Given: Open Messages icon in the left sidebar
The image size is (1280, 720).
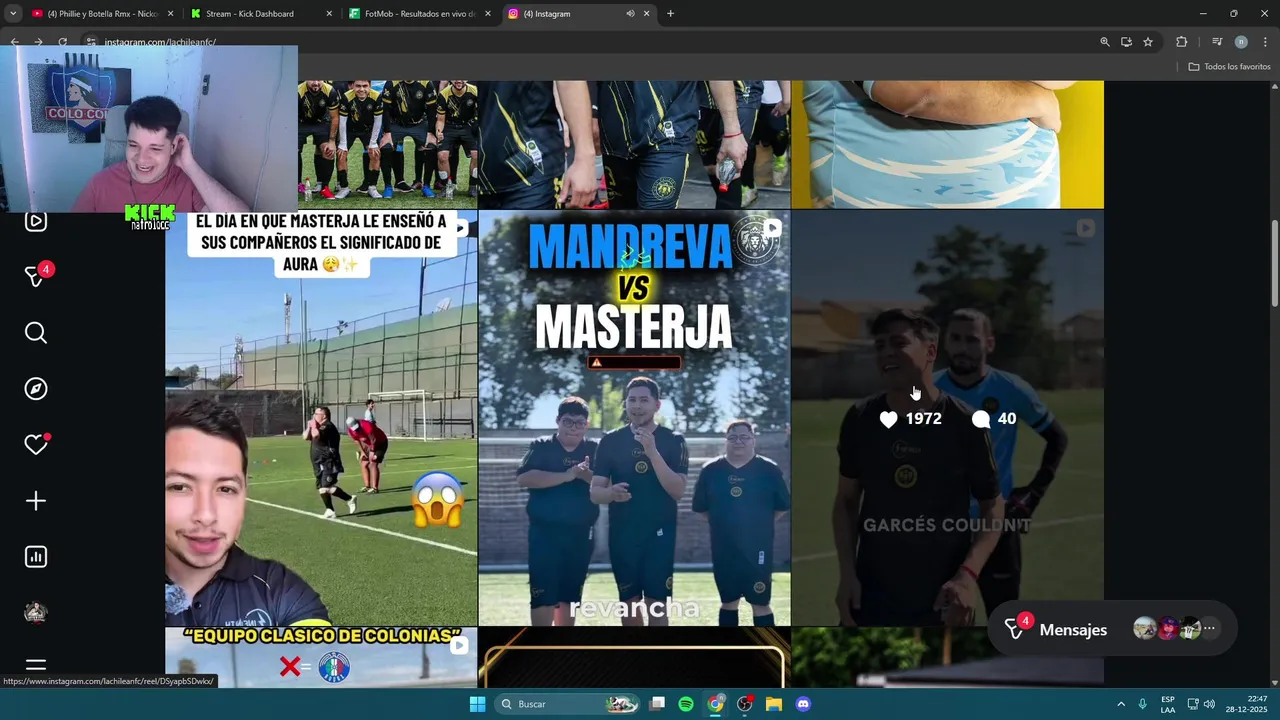Looking at the screenshot, I should pyautogui.click(x=36, y=277).
